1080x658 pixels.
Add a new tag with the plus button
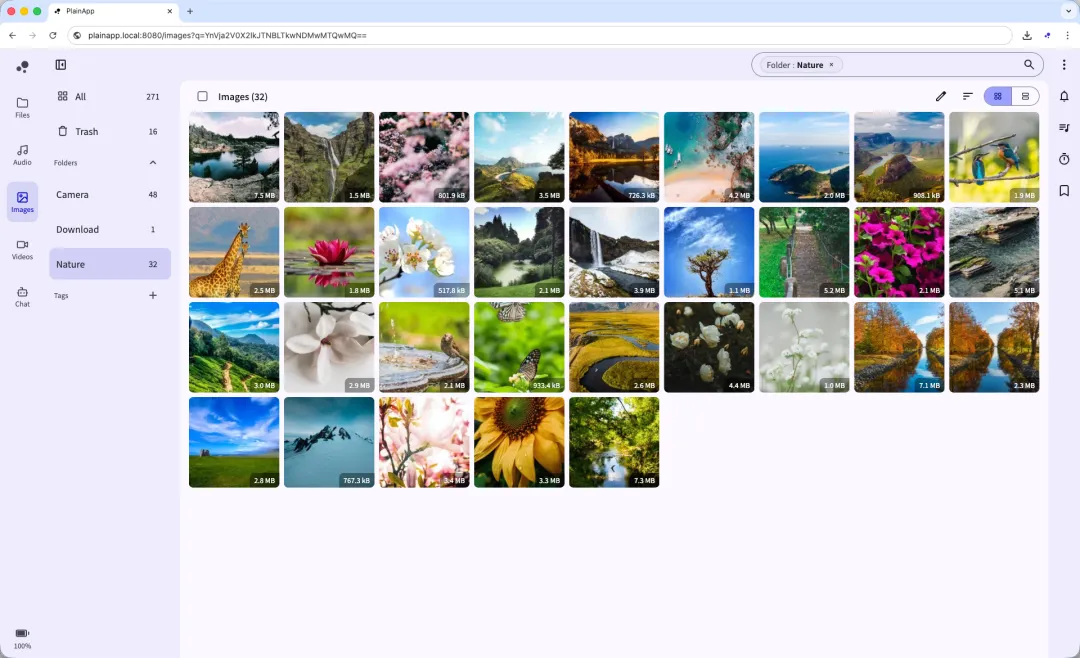[x=152, y=295]
